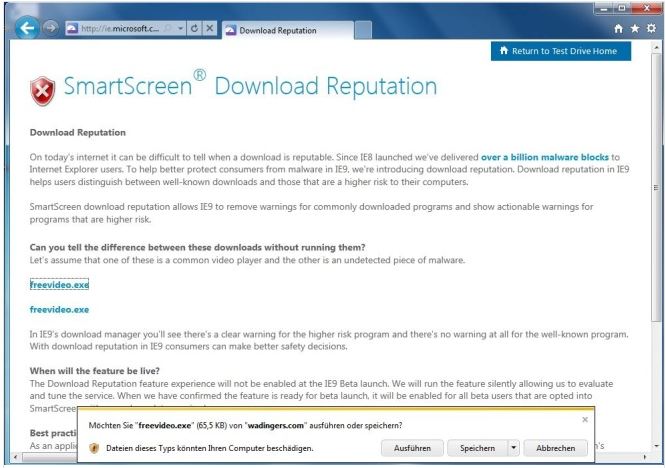Open the Speichern dropdown arrow

(x=514, y=448)
